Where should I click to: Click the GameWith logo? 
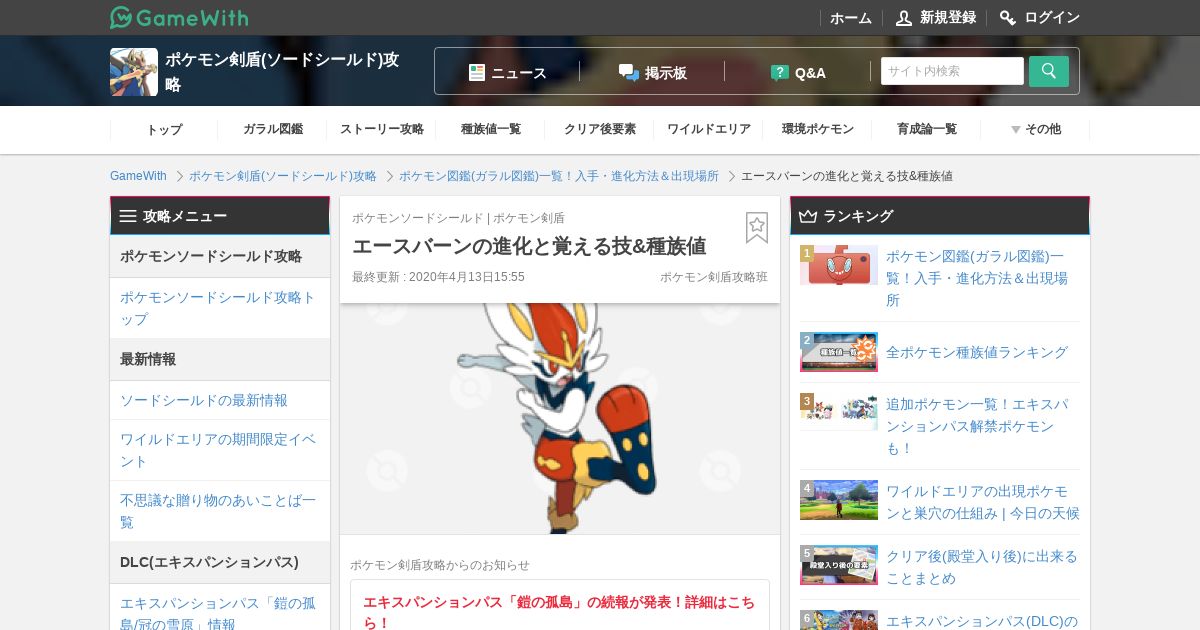point(179,17)
